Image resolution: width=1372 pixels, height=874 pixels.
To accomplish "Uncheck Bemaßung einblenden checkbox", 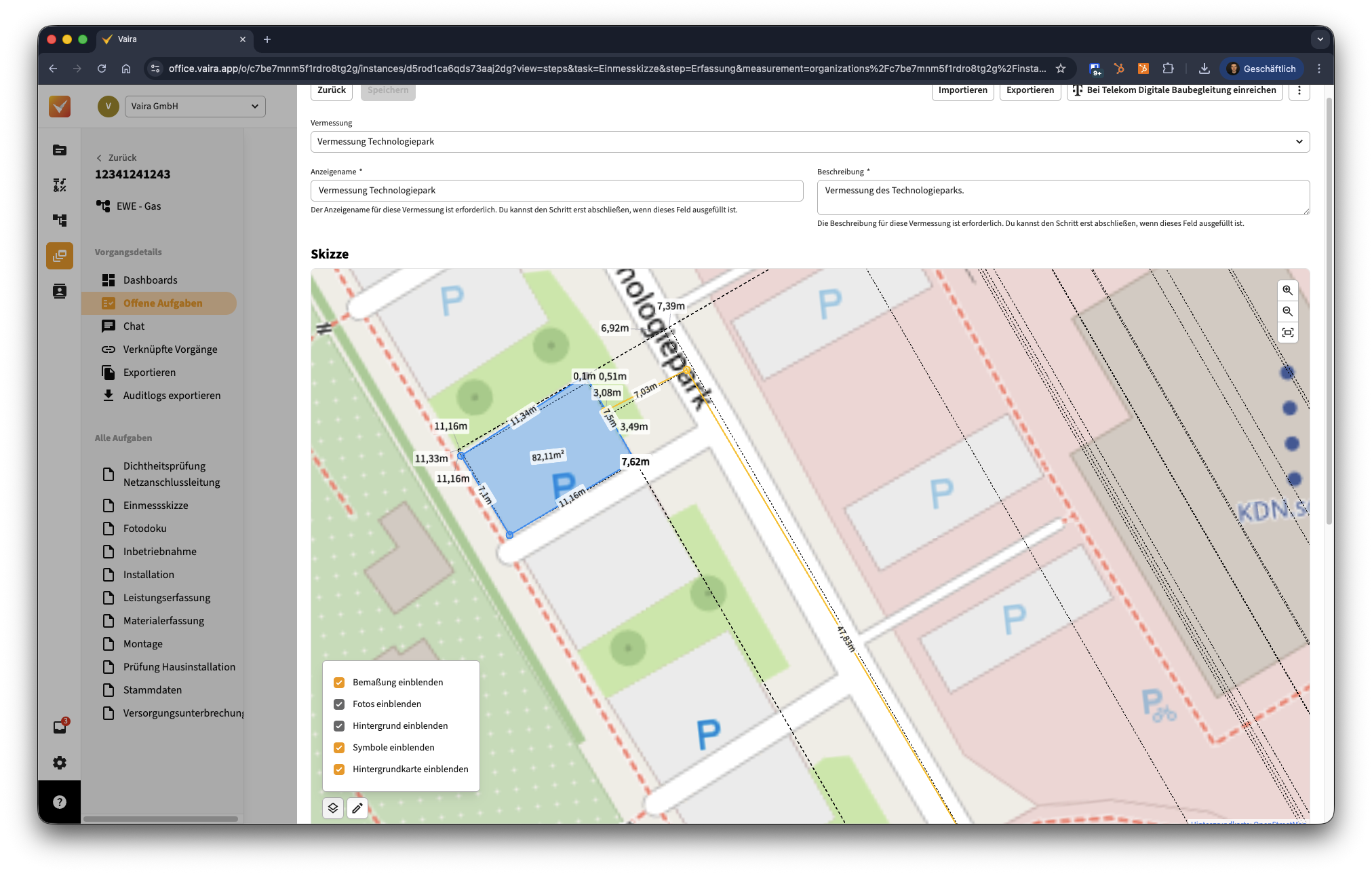I will click(339, 683).
